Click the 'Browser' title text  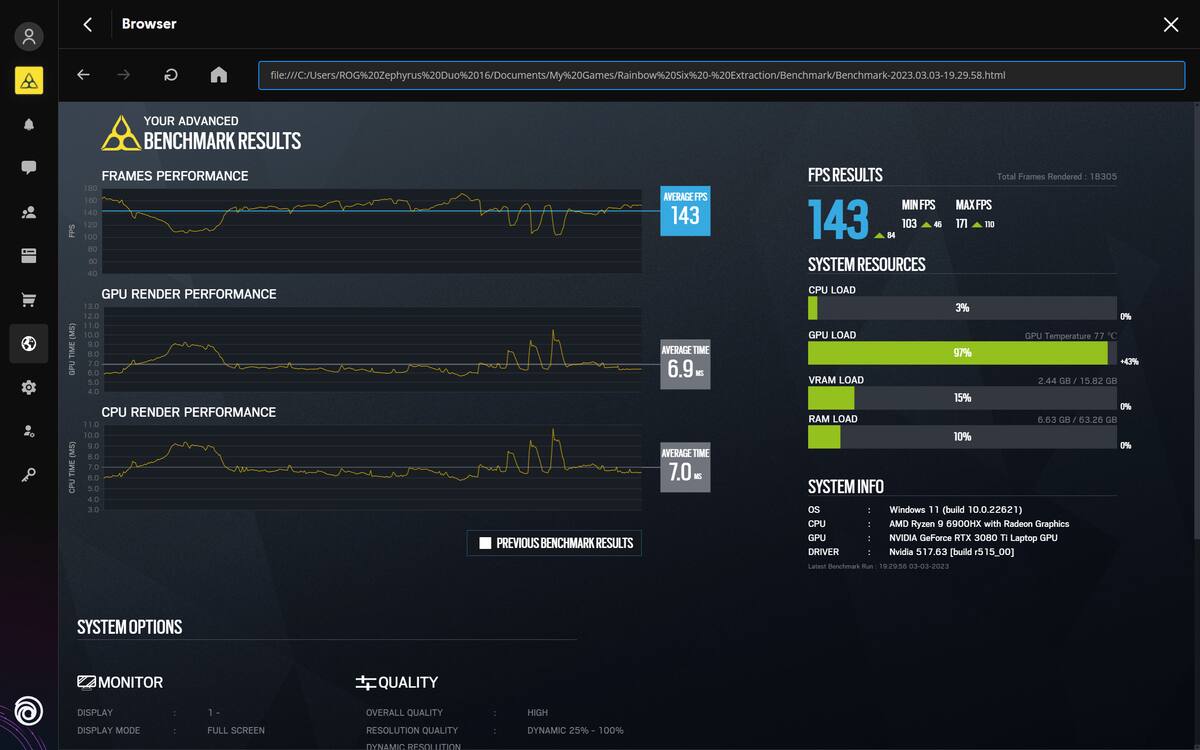[149, 23]
